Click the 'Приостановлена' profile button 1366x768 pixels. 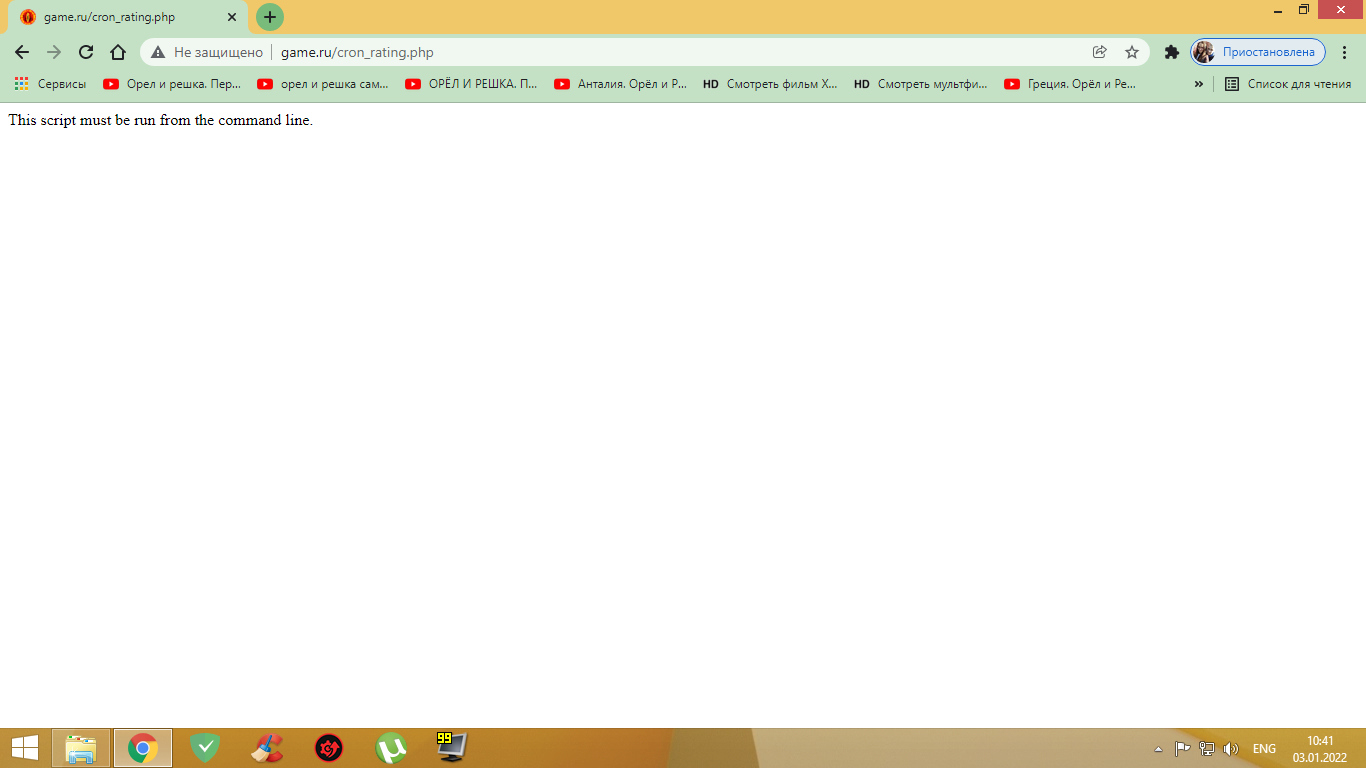(1258, 52)
